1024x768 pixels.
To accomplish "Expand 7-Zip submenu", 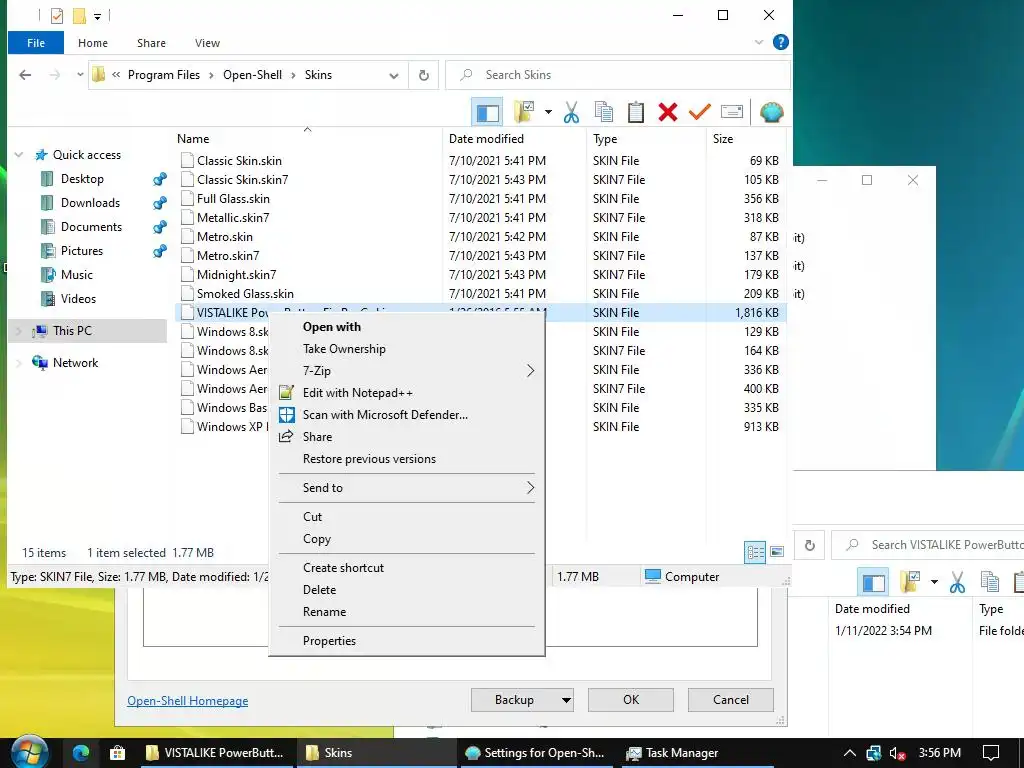I will tap(407, 371).
